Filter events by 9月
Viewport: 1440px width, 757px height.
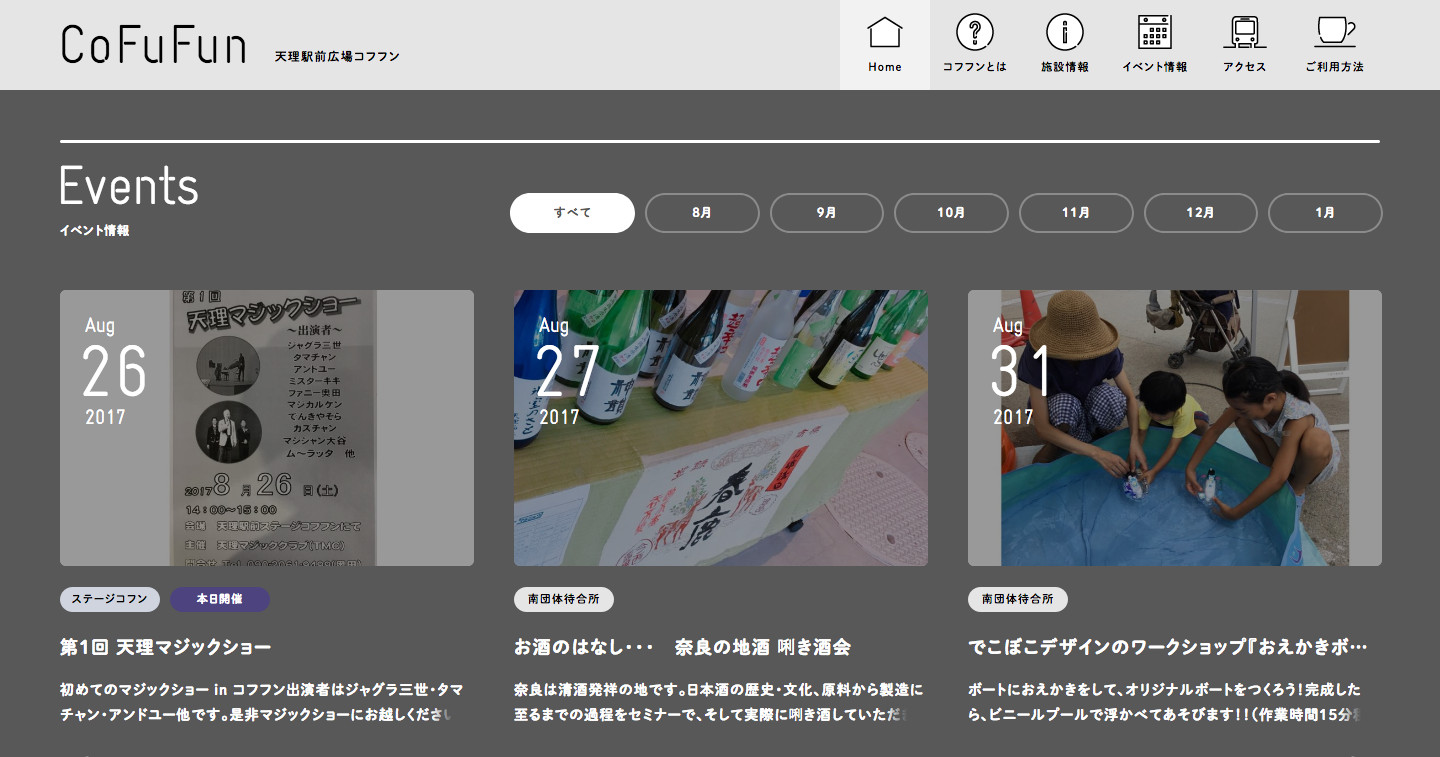826,213
